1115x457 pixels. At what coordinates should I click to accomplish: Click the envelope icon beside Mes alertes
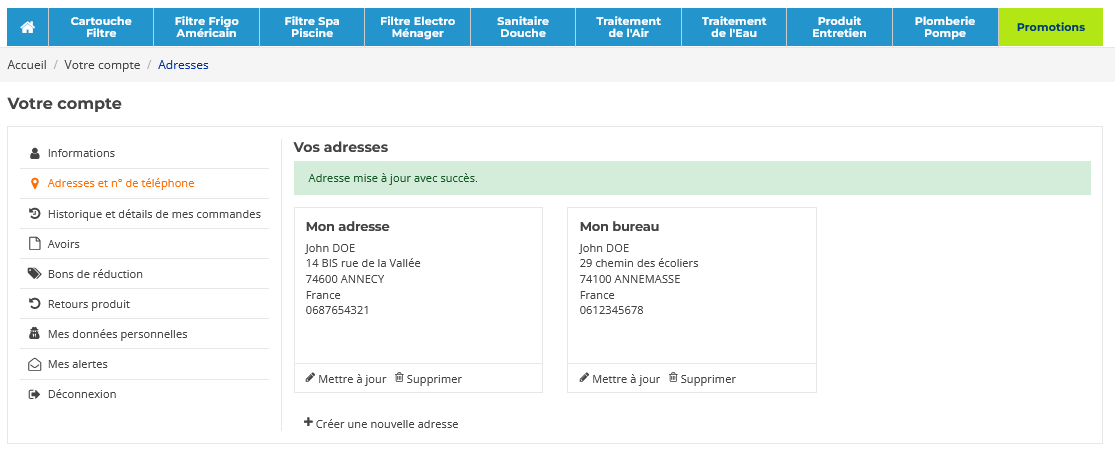(x=34, y=364)
